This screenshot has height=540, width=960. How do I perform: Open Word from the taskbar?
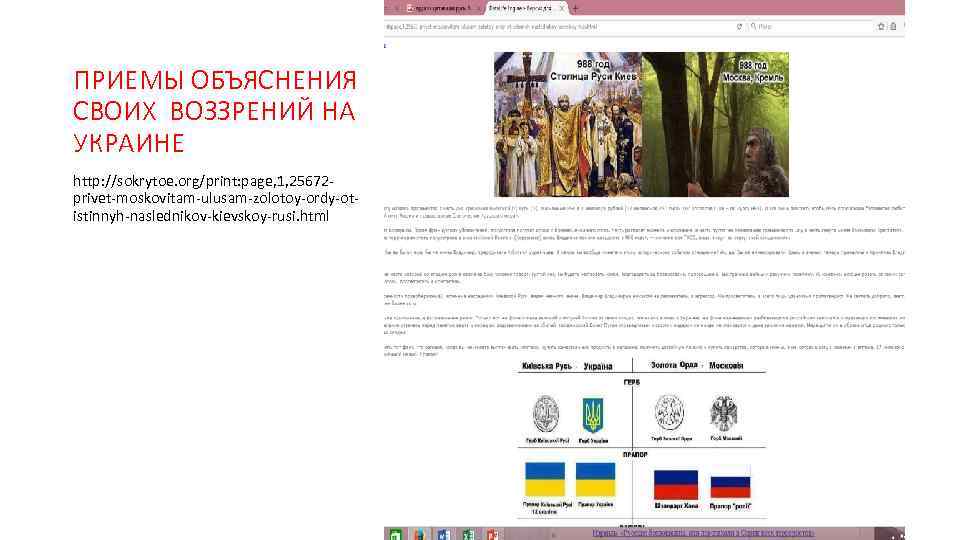(x=444, y=534)
